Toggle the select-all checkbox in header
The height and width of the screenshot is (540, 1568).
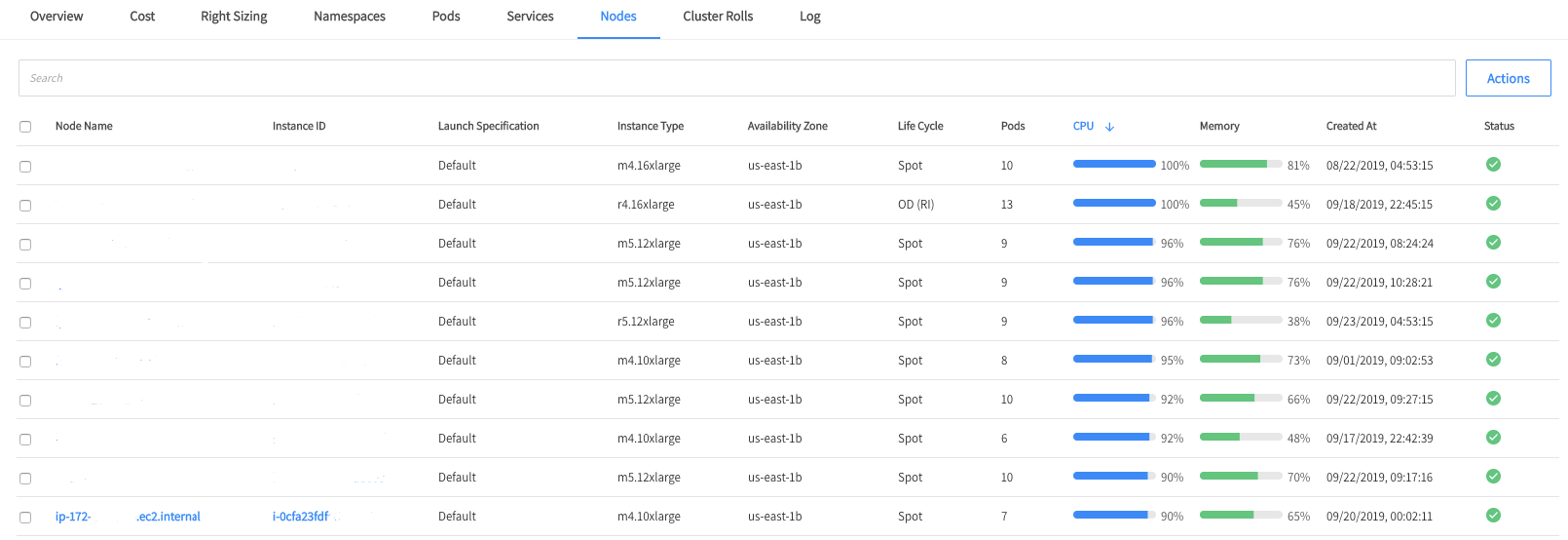click(x=25, y=127)
